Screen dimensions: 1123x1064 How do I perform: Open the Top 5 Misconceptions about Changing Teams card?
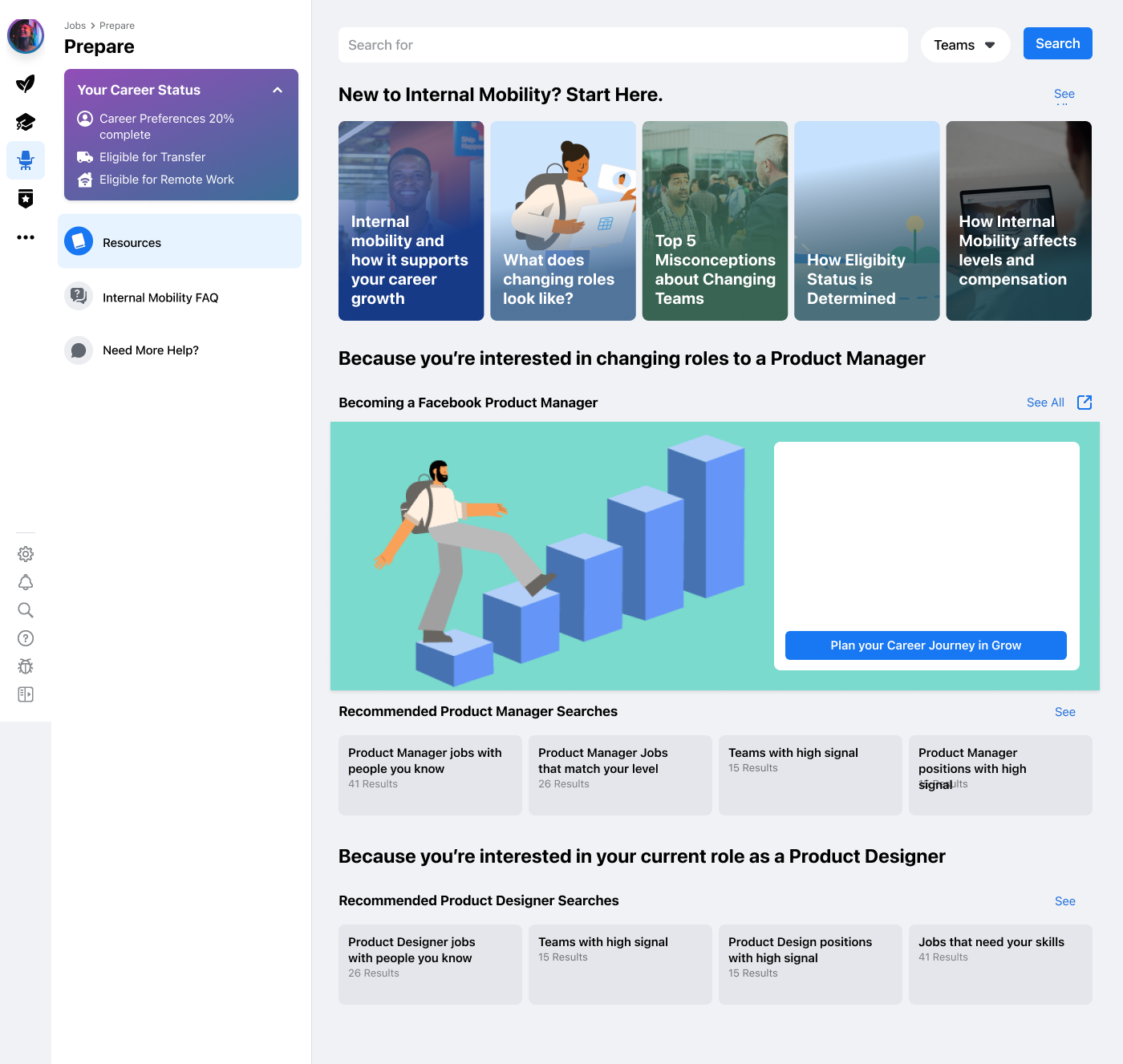tap(714, 220)
